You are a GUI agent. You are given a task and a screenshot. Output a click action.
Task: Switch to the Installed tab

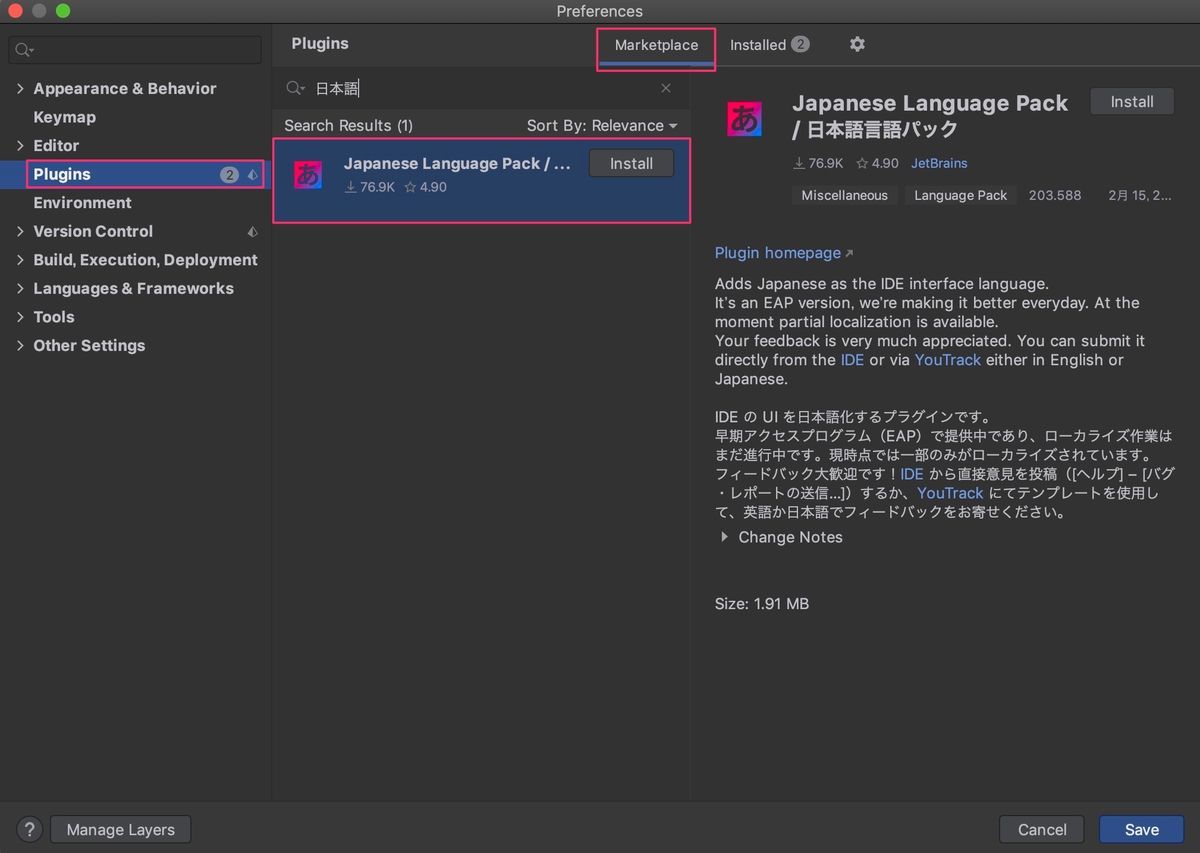click(x=760, y=44)
